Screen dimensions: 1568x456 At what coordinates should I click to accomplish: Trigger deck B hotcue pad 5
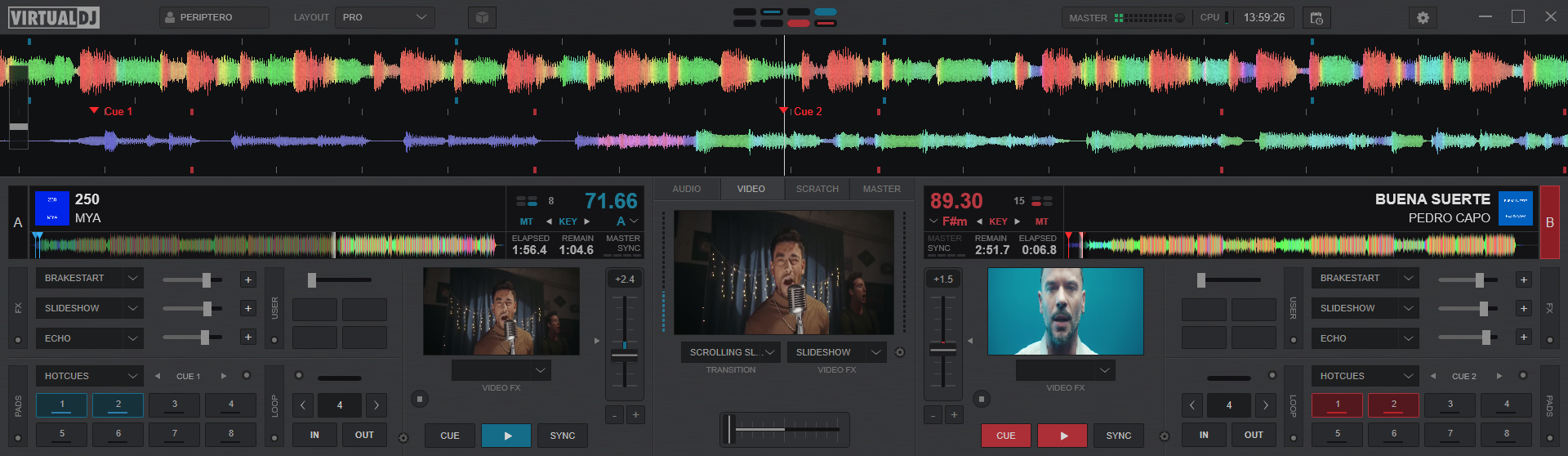coord(1337,434)
